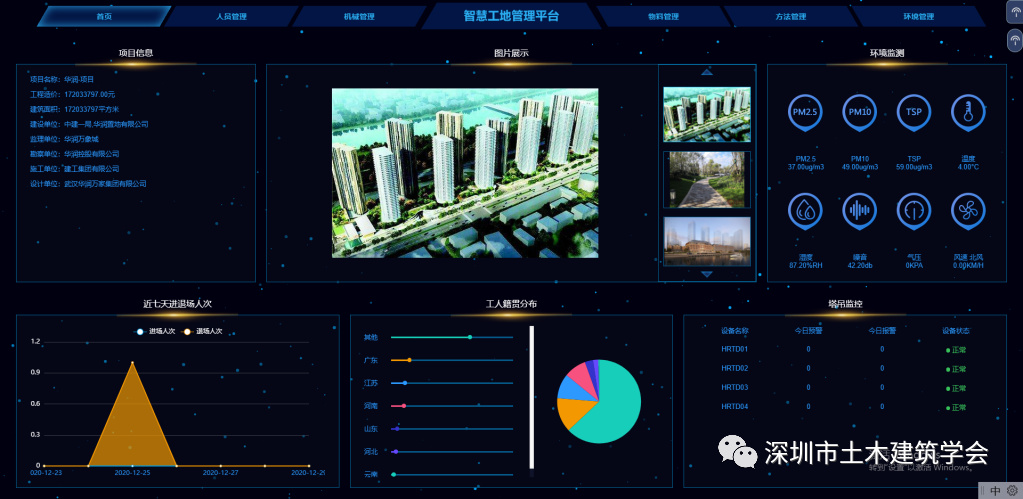Select tower crane device HRTD03
This screenshot has height=499, width=1023.
[x=735, y=387]
